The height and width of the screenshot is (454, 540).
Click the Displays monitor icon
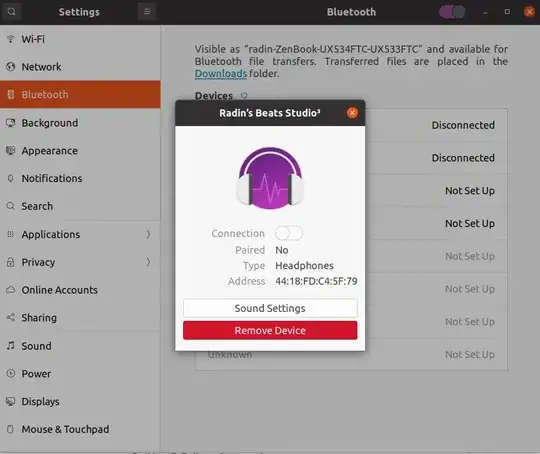(11, 401)
